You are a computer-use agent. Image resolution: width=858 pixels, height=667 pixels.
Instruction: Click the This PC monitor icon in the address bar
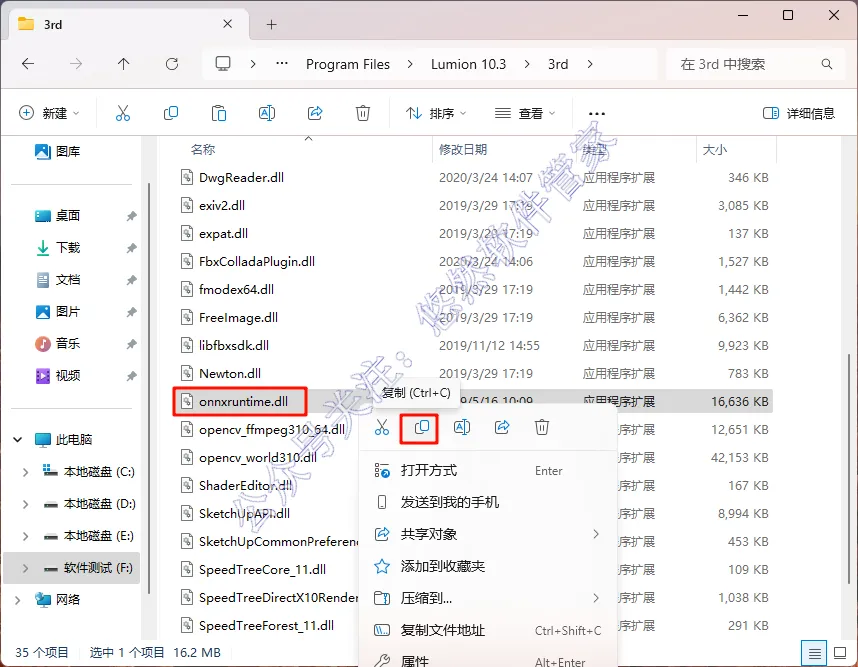[223, 64]
